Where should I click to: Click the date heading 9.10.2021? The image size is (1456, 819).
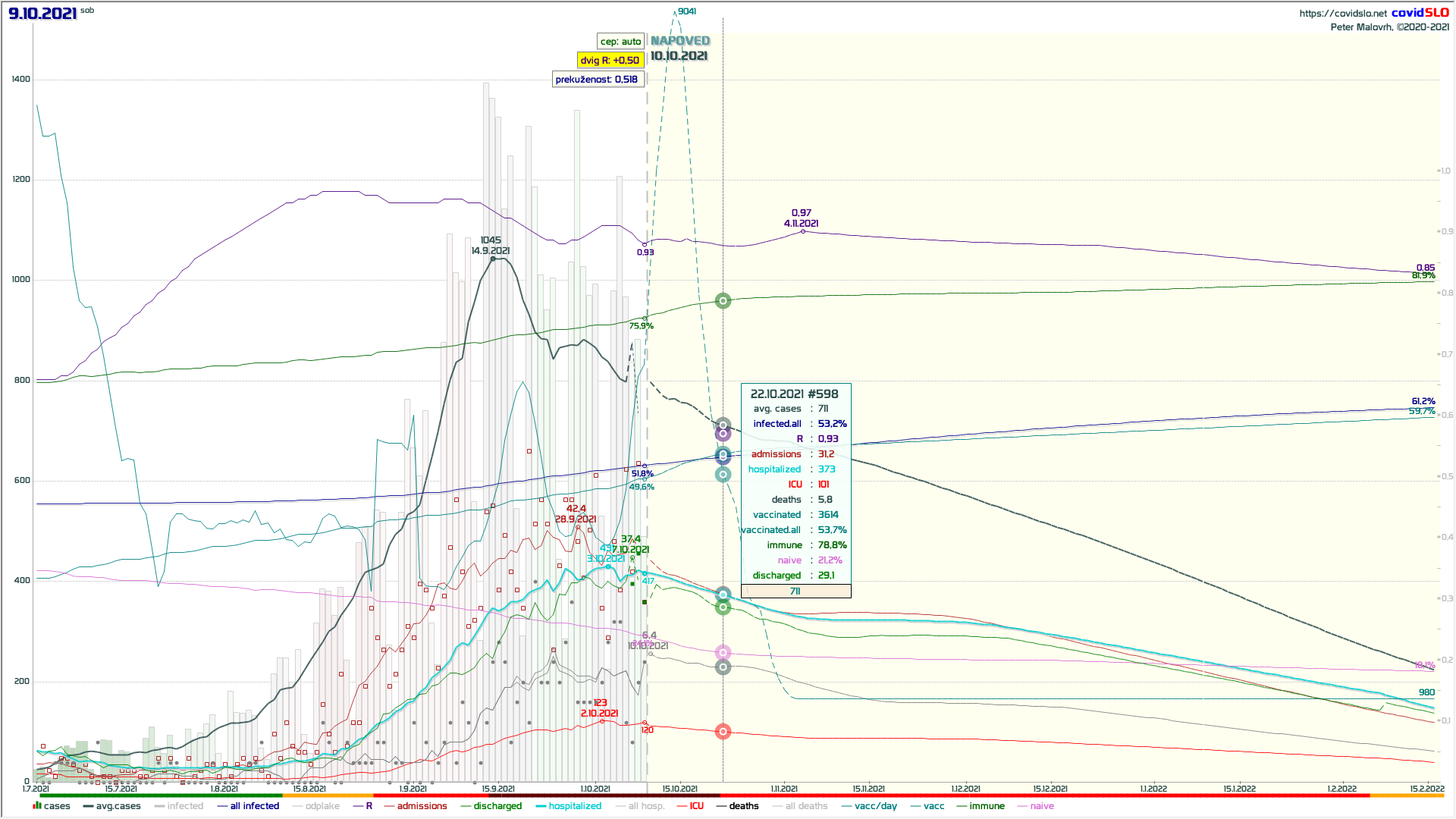42,14
